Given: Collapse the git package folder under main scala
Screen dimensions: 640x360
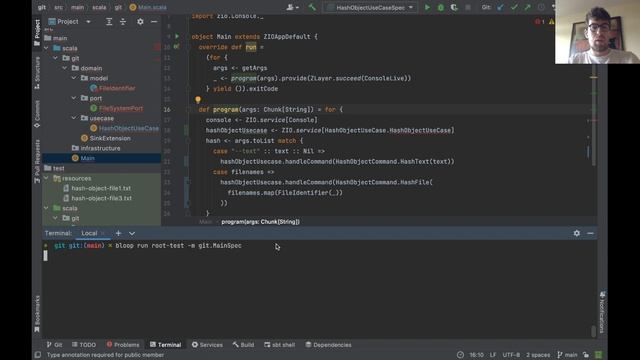Looking at the screenshot, I should [56, 58].
